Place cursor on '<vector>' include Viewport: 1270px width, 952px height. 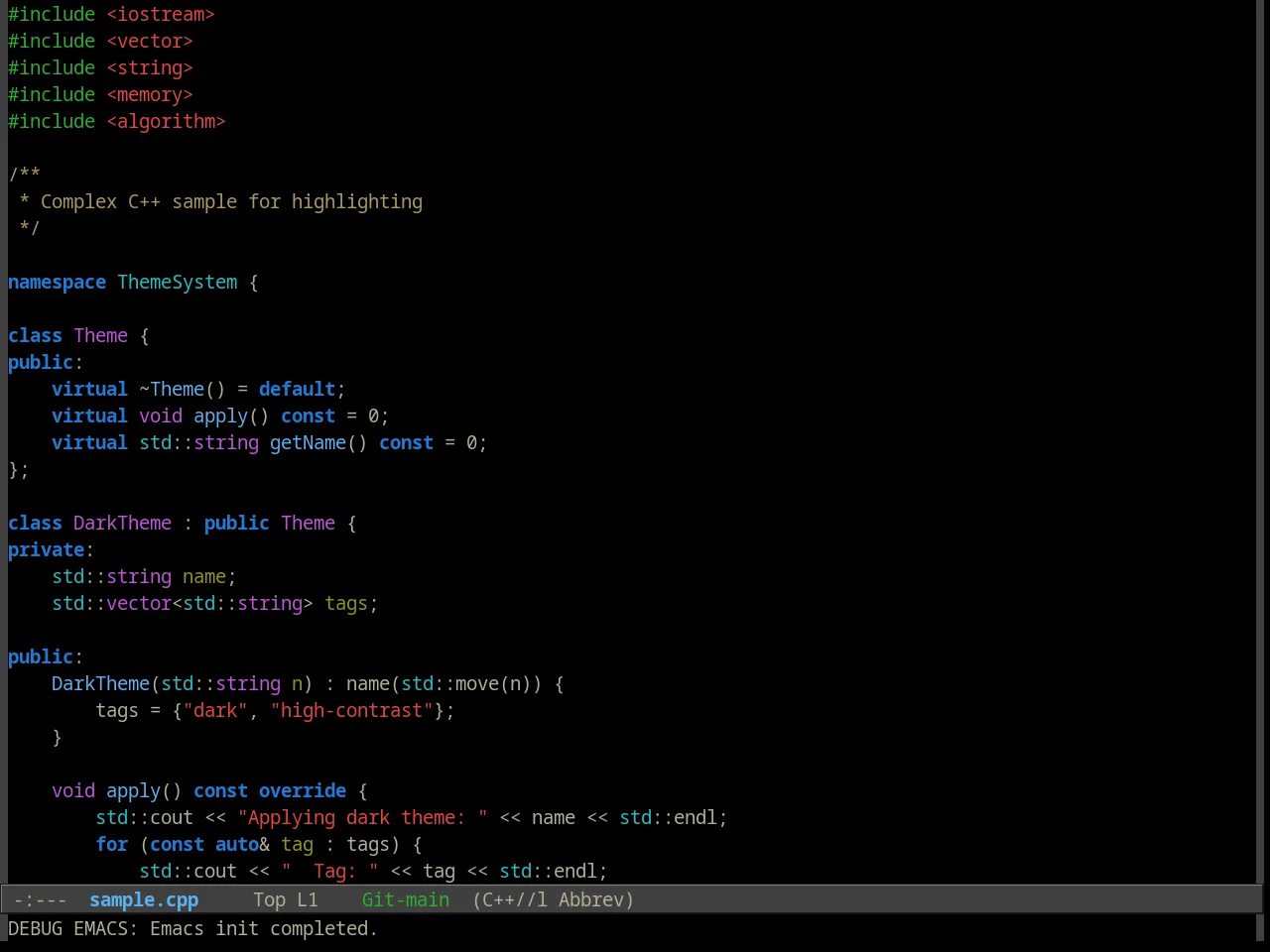(150, 41)
